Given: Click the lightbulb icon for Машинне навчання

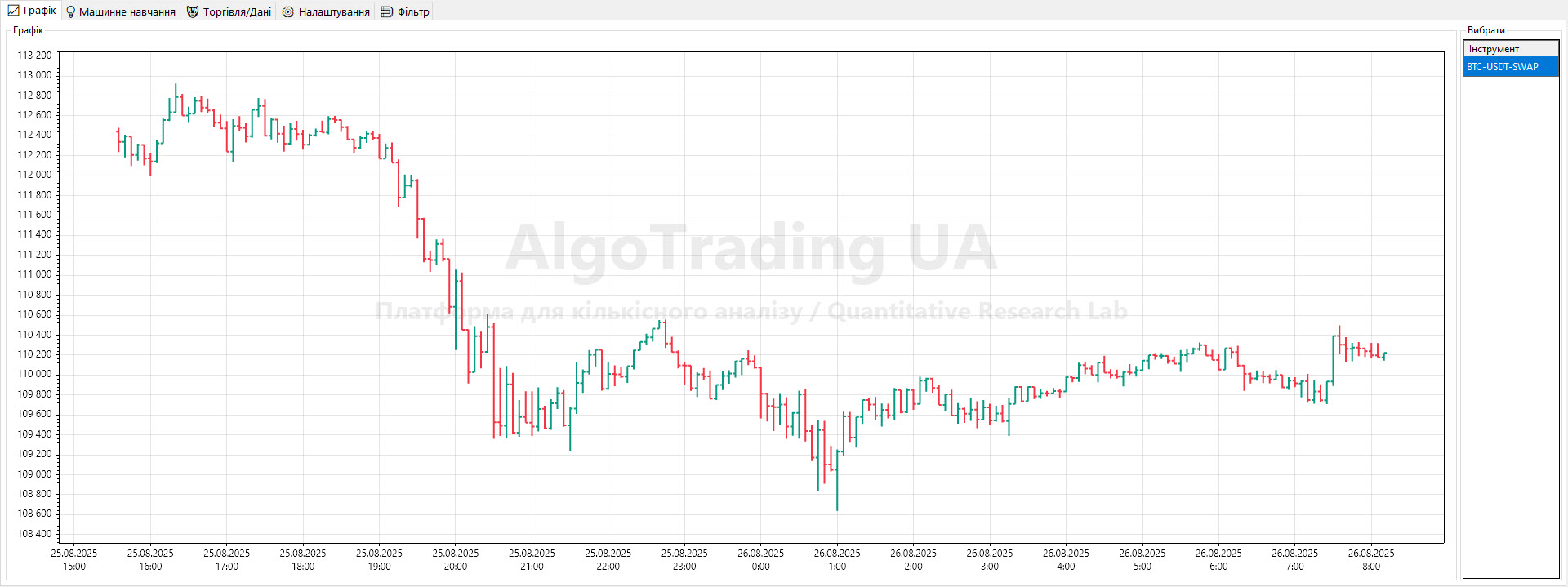Looking at the screenshot, I should [71, 12].
